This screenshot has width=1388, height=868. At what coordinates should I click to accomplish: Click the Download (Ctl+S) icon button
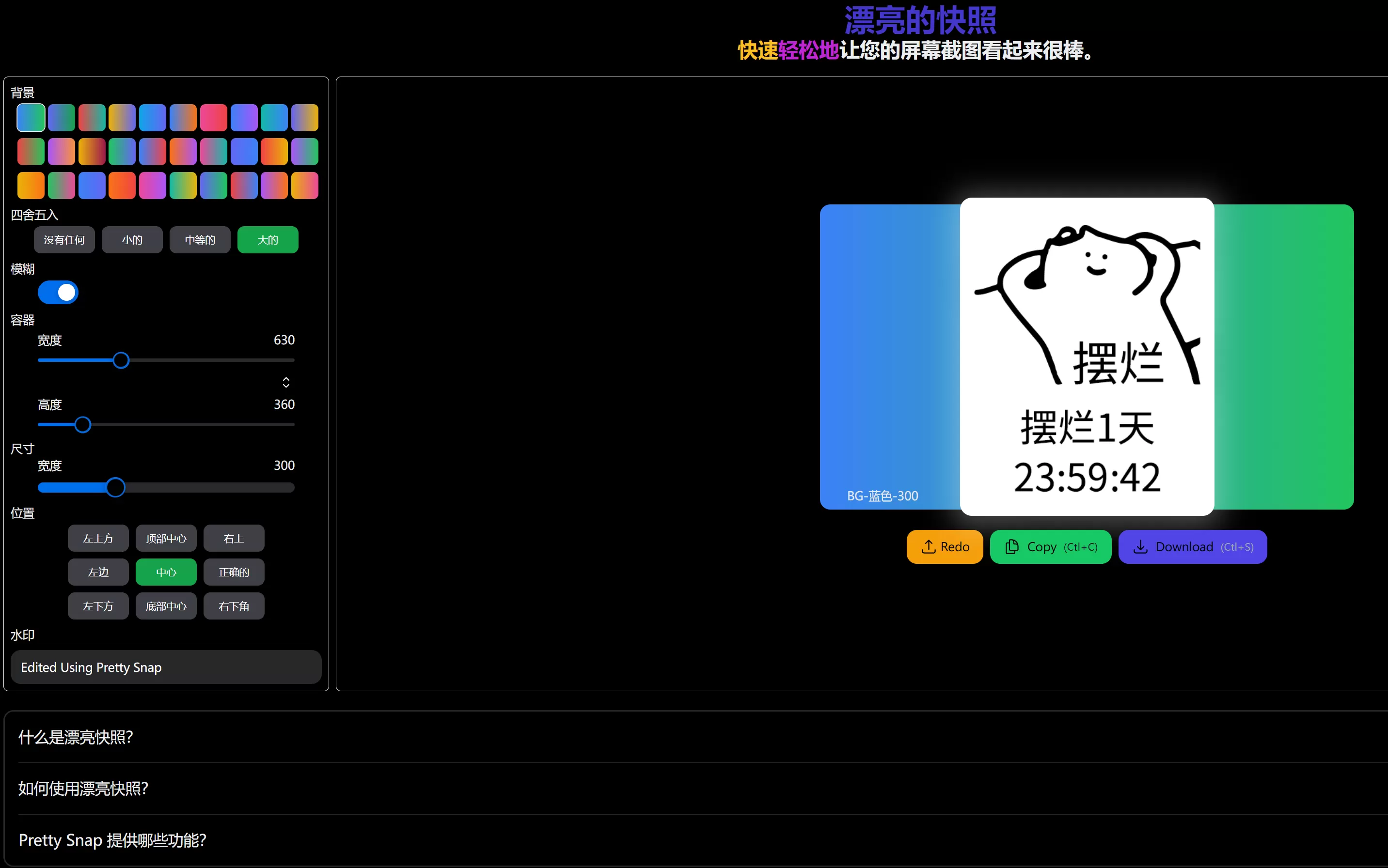1140,546
